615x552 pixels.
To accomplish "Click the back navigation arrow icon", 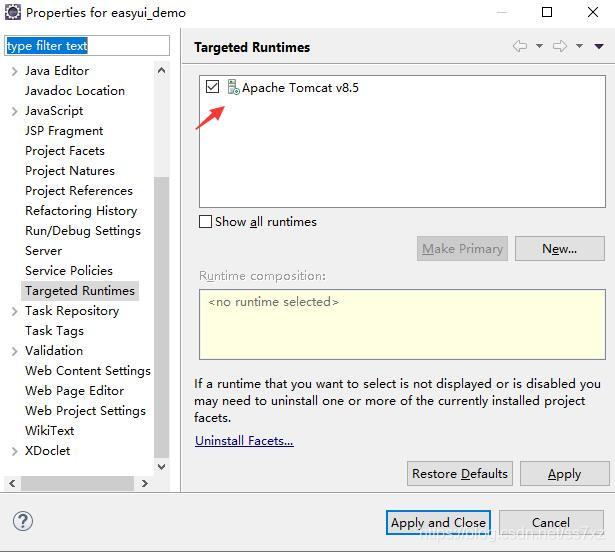I will (x=520, y=46).
